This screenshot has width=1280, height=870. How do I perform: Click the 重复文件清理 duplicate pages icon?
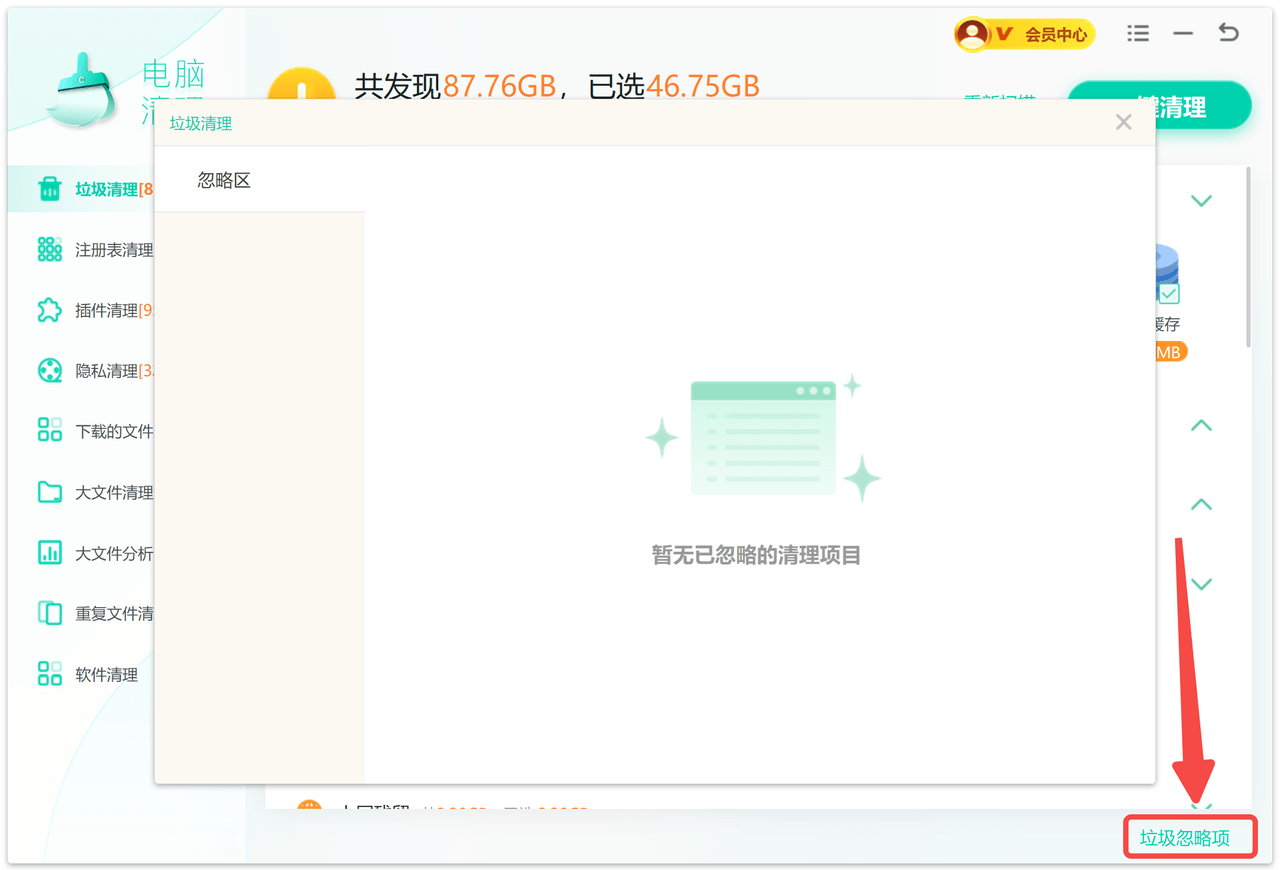[x=49, y=613]
